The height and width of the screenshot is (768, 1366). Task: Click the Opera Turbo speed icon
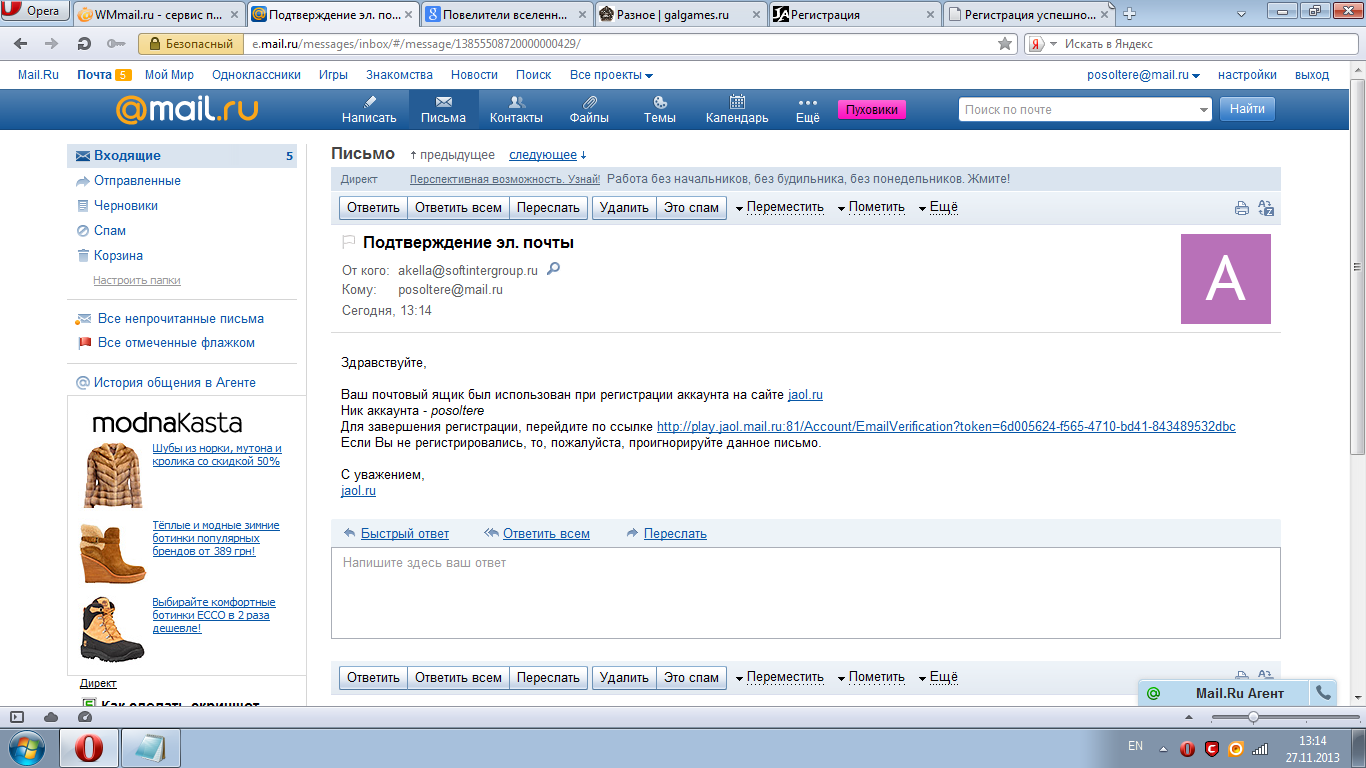84,717
